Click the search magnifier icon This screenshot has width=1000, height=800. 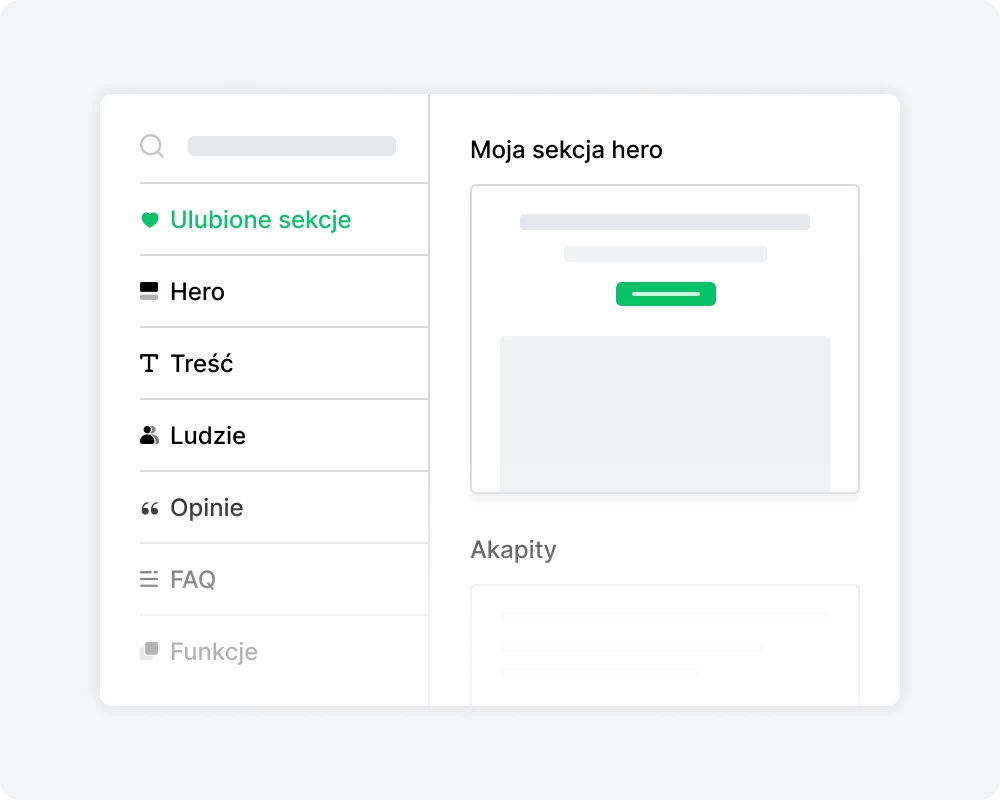tap(152, 147)
